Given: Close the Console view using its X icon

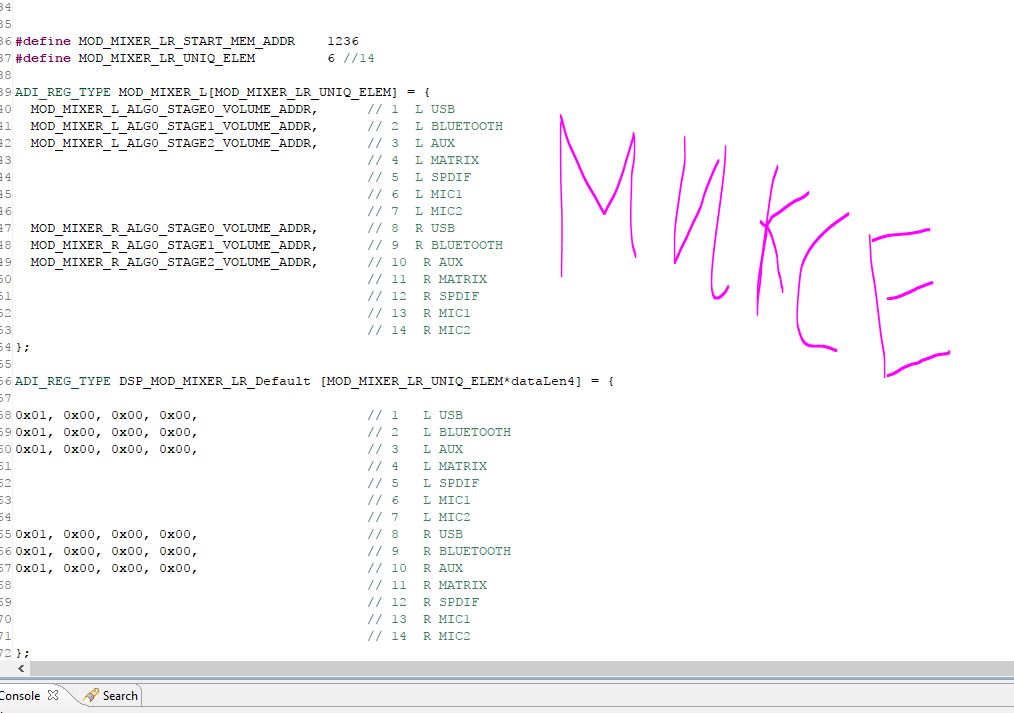Looking at the screenshot, I should click(x=54, y=695).
